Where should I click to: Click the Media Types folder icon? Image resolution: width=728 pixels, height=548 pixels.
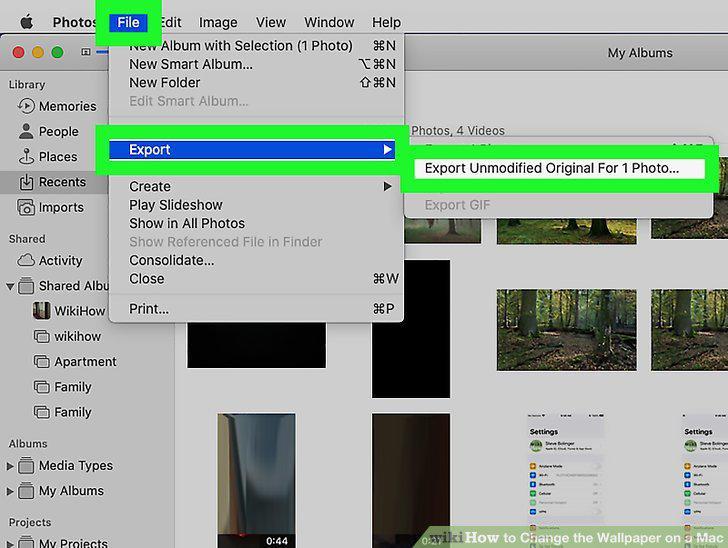click(26, 465)
